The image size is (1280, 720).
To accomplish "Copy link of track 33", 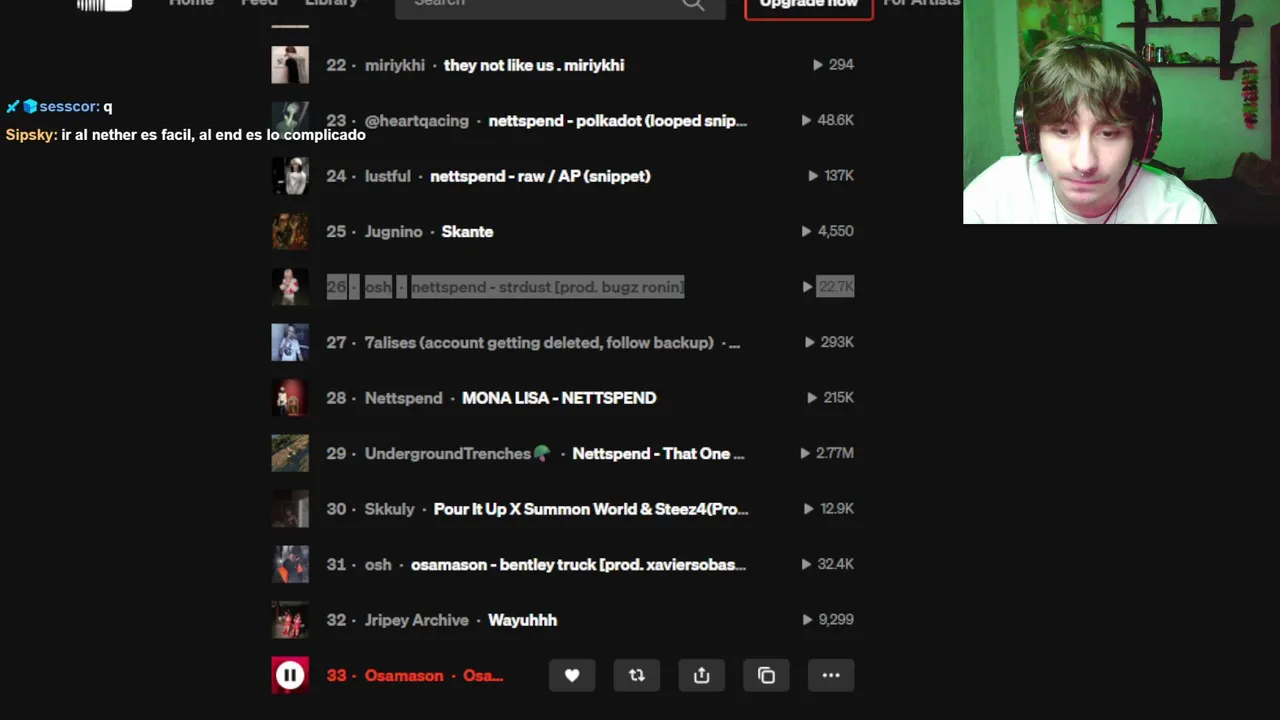I will [x=766, y=675].
